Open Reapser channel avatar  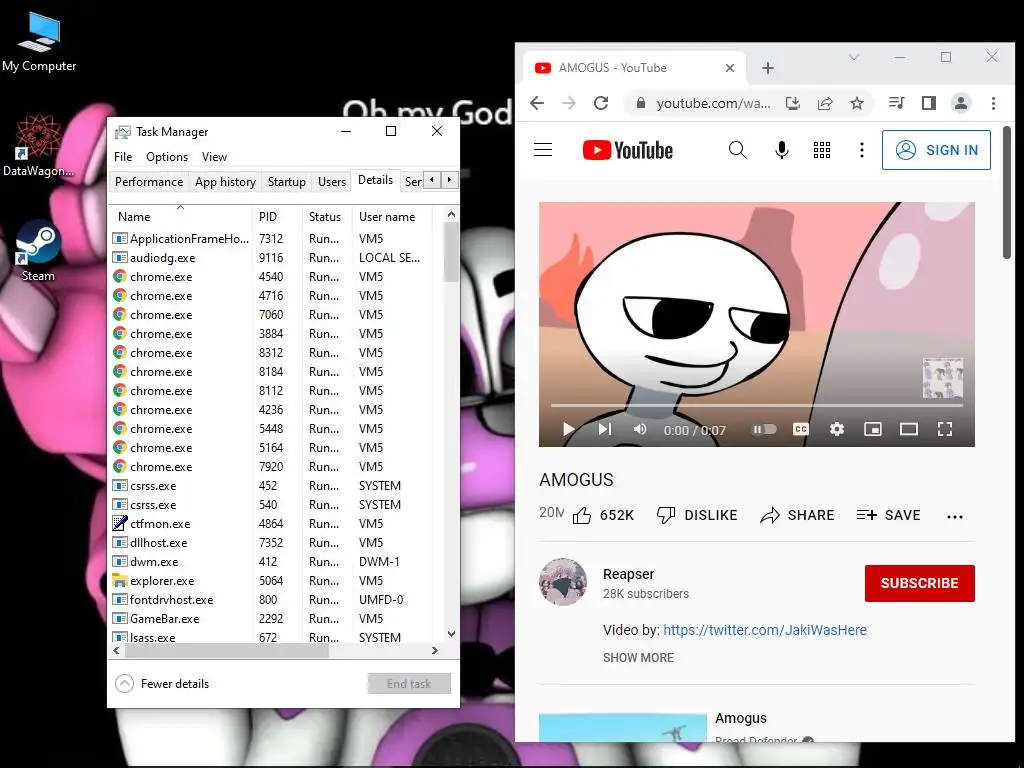(563, 582)
